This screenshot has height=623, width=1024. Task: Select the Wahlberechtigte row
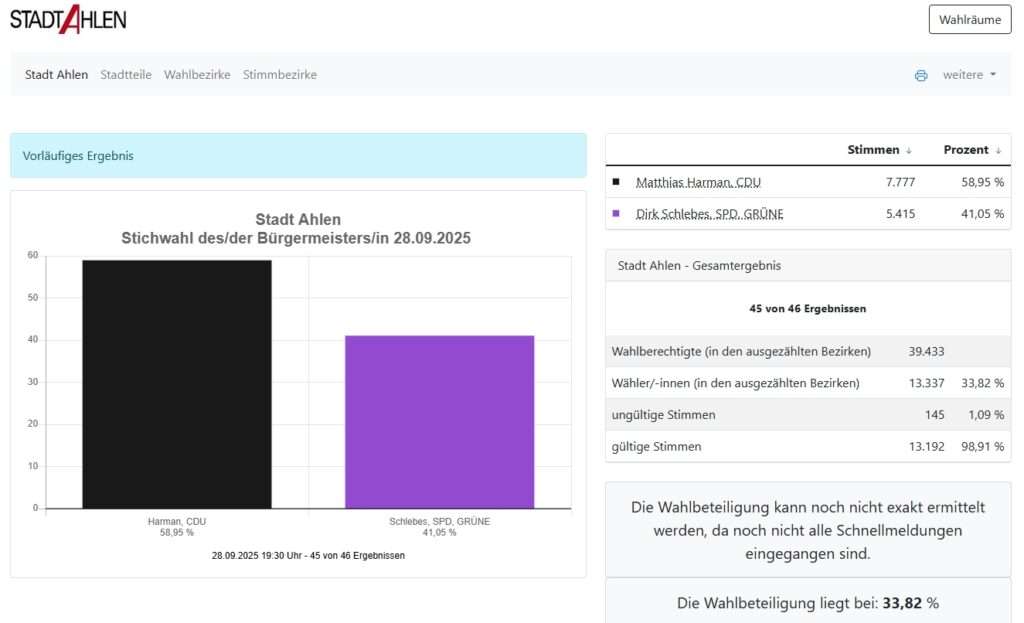pyautogui.click(x=807, y=351)
